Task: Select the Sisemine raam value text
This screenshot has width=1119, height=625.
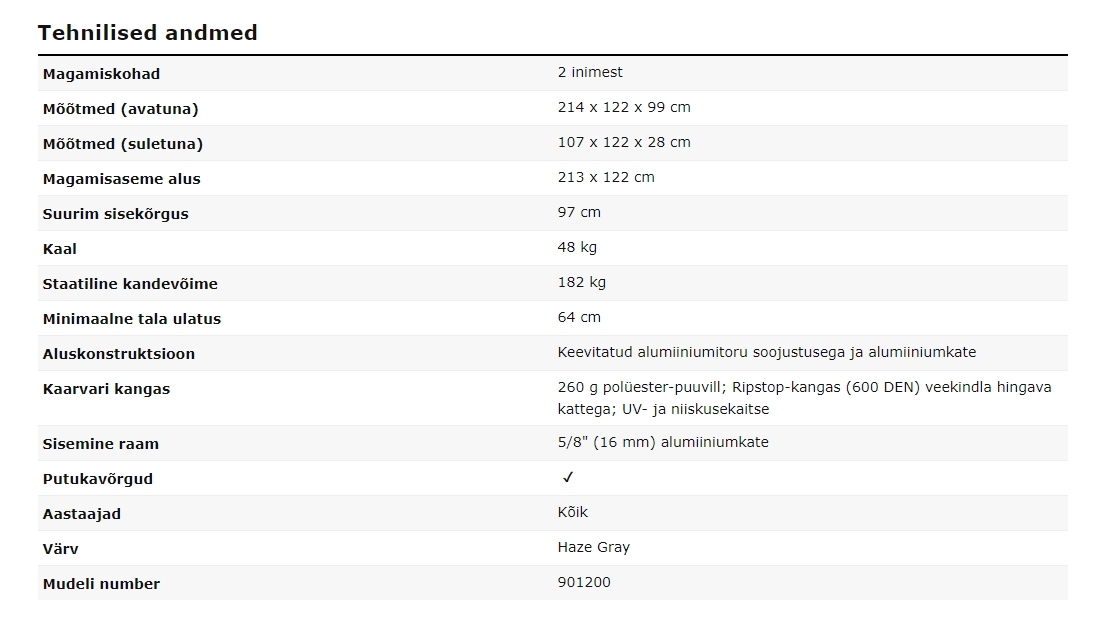Action: tap(663, 442)
